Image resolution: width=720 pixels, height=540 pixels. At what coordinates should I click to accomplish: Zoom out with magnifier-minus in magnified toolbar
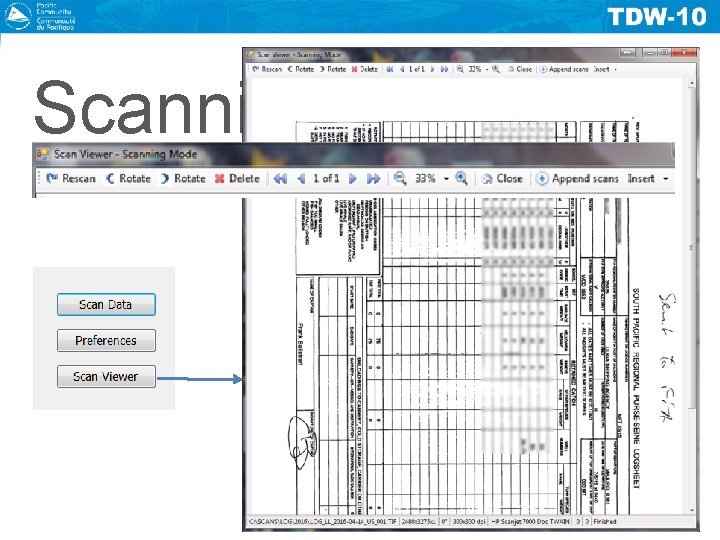tap(400, 179)
